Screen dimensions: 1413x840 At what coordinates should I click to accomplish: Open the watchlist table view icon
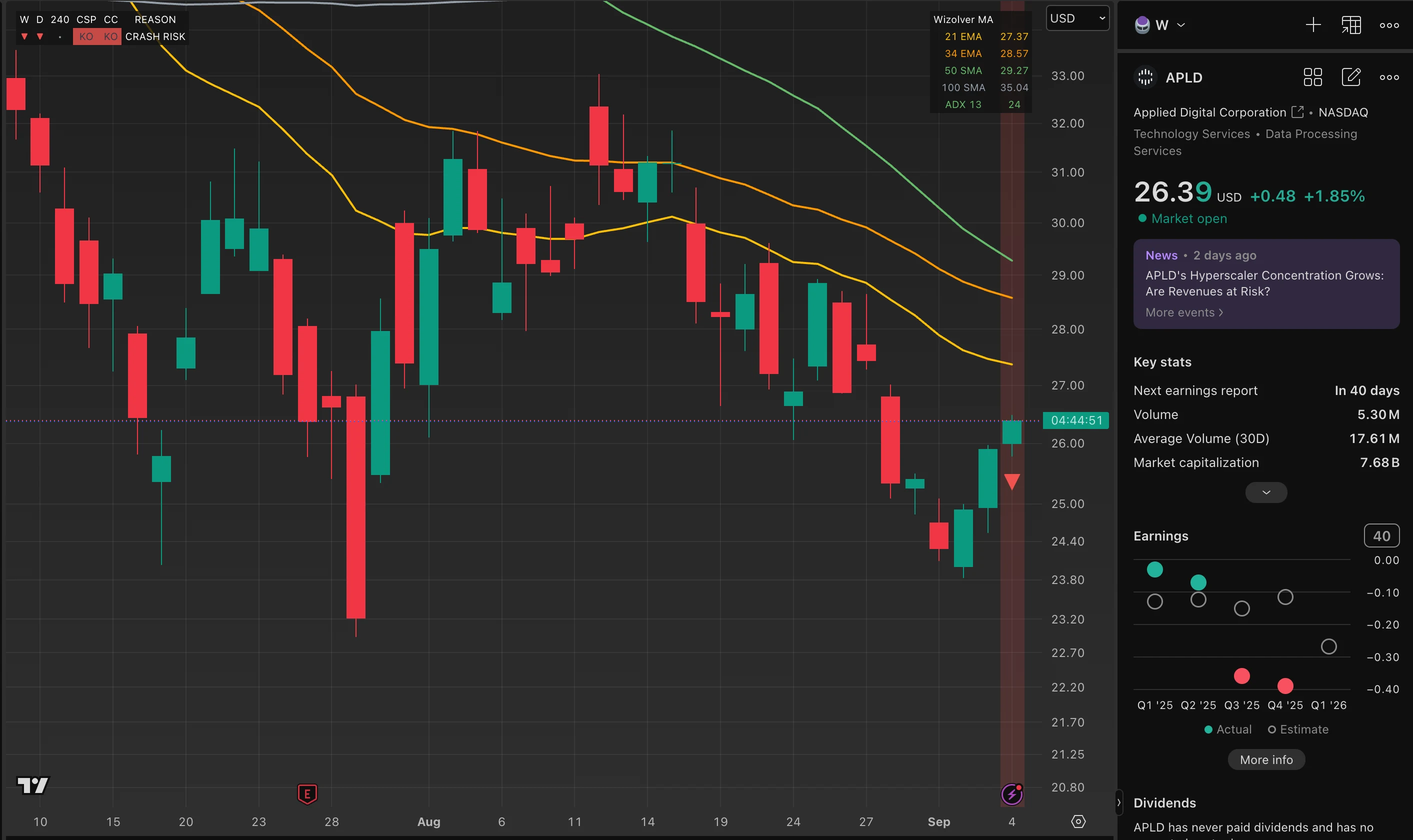pos(1351,25)
